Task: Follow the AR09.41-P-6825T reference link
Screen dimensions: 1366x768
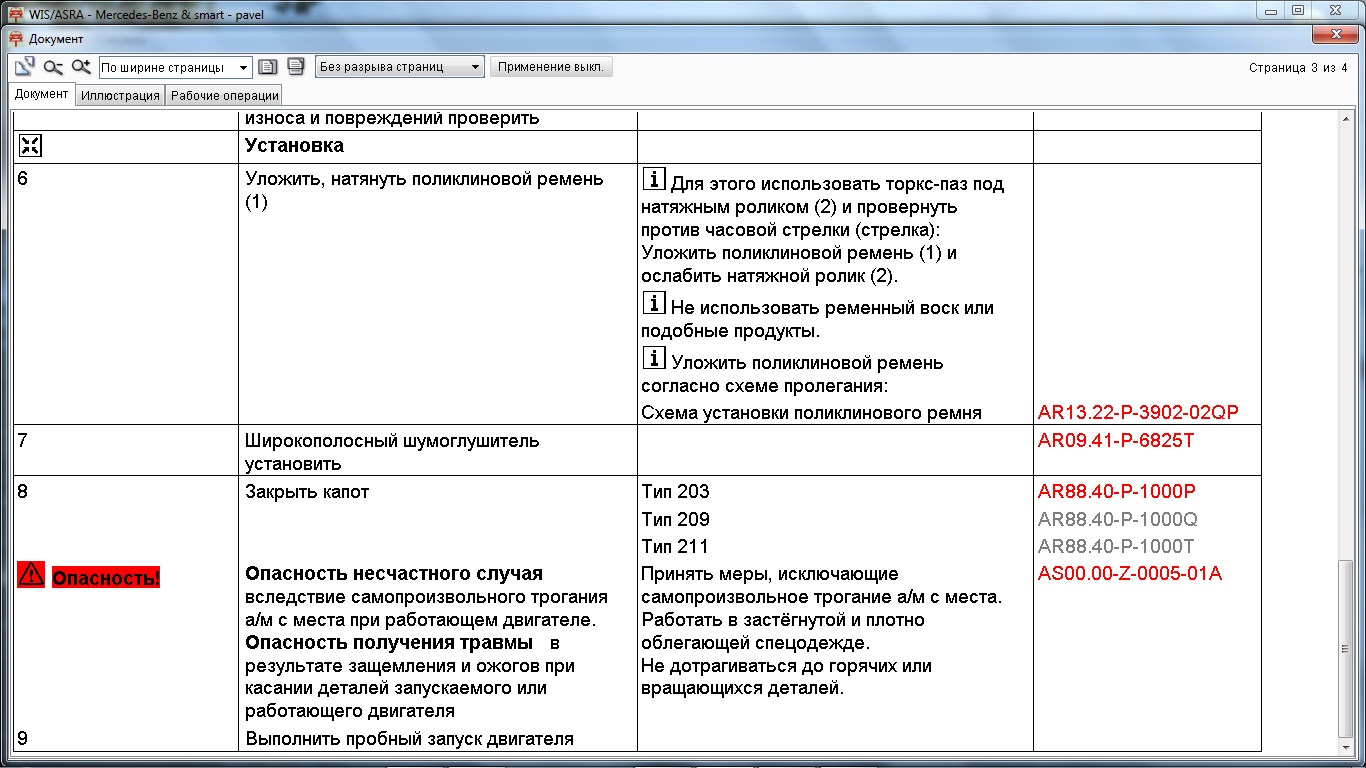Action: (x=1115, y=441)
